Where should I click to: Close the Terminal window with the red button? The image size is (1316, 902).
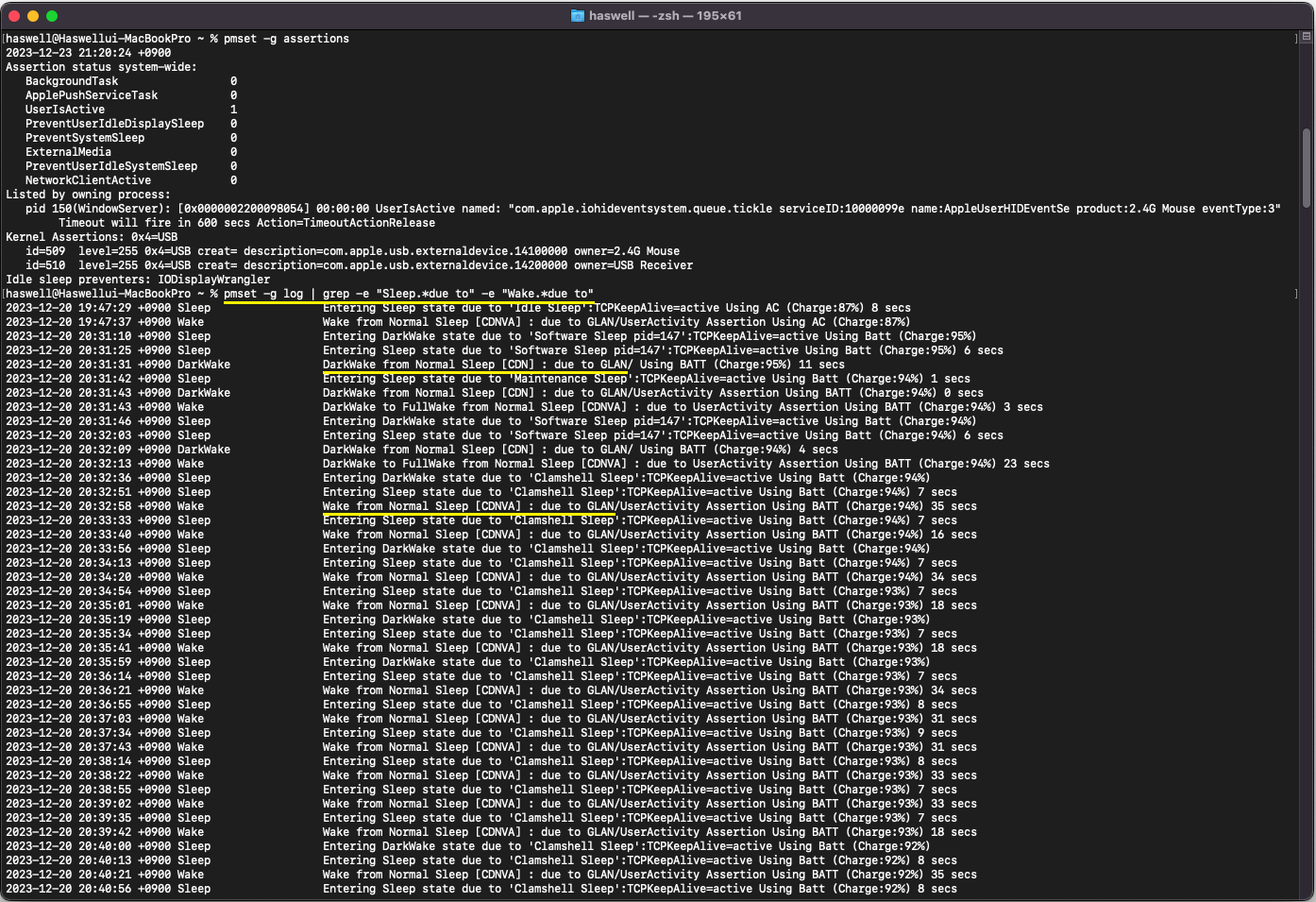14,16
